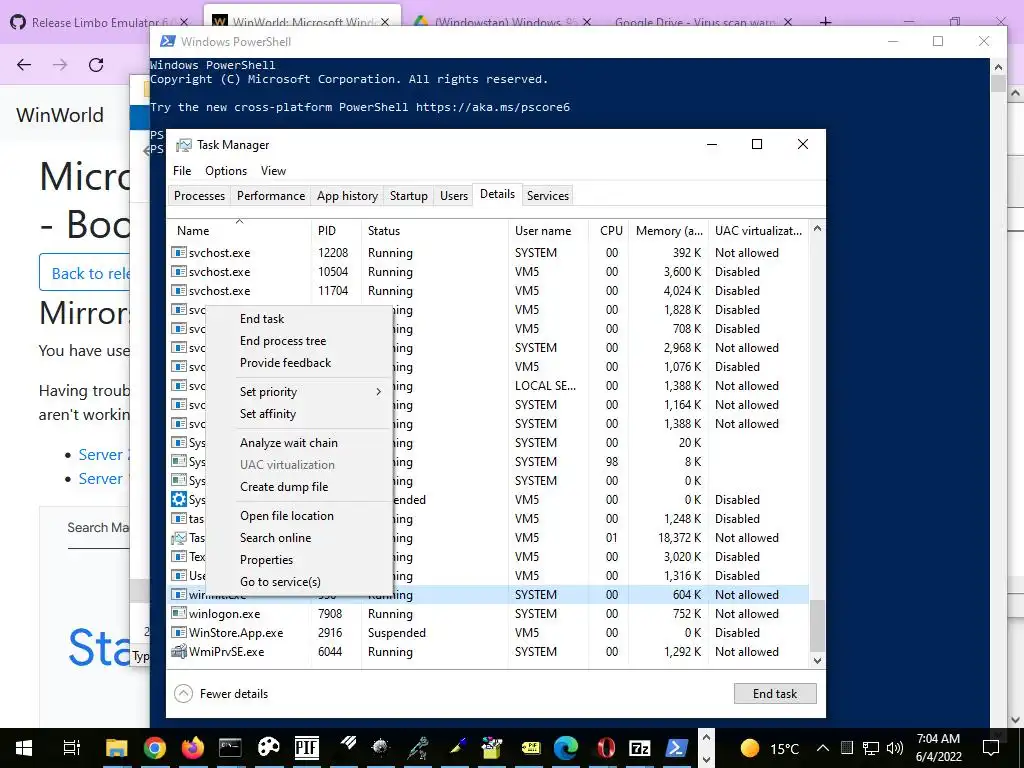Choose Create dump file
The image size is (1024, 768).
pos(284,487)
